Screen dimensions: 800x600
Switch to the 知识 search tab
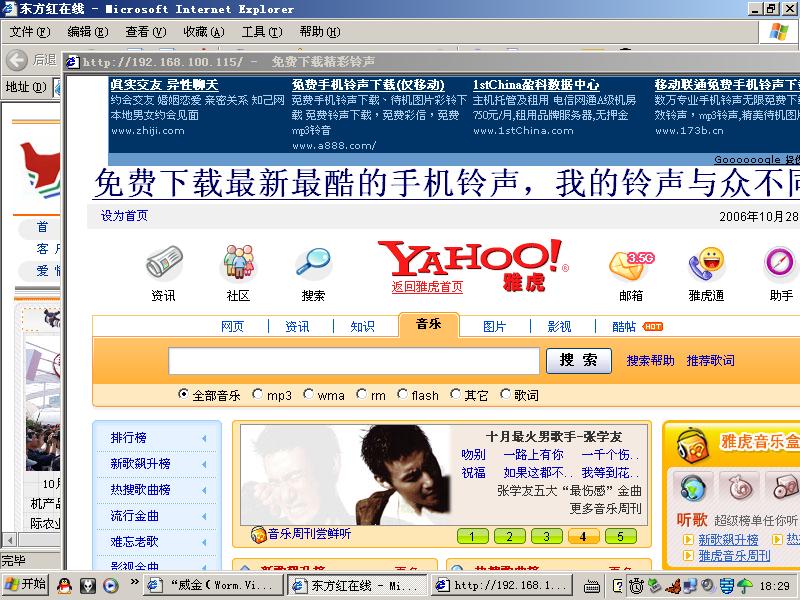pyautogui.click(x=362, y=327)
